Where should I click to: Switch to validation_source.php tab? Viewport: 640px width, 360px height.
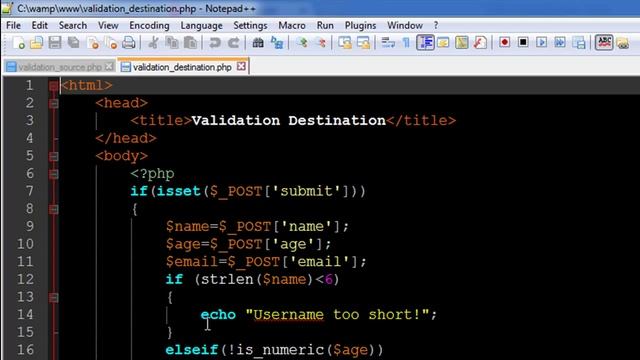pyautogui.click(x=59, y=67)
